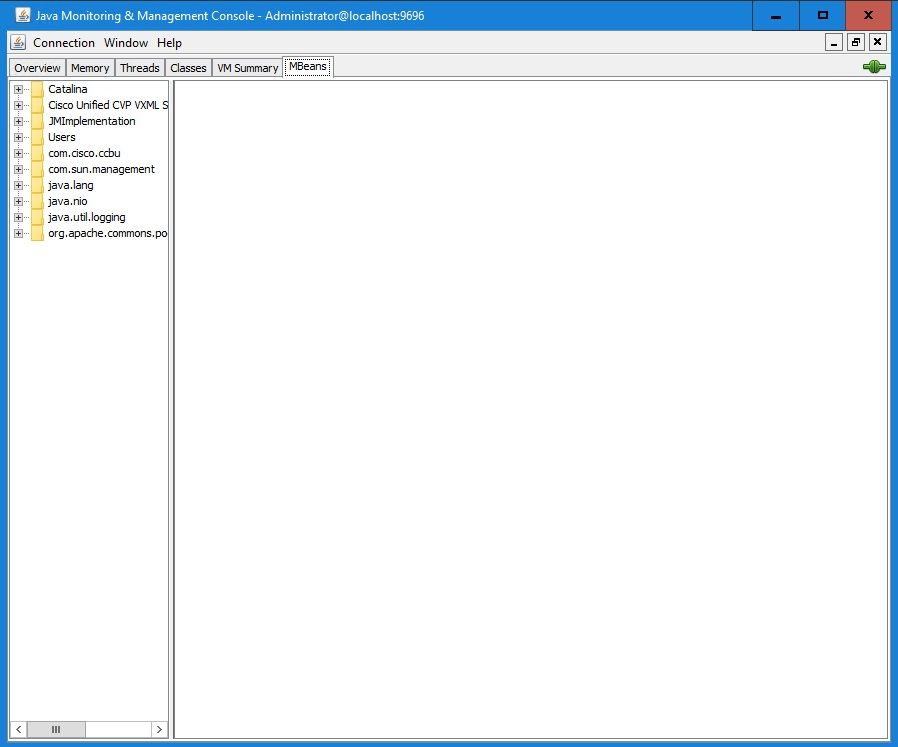Switch to the VM Summary tab
Image resolution: width=898 pixels, height=747 pixels.
[x=247, y=68]
